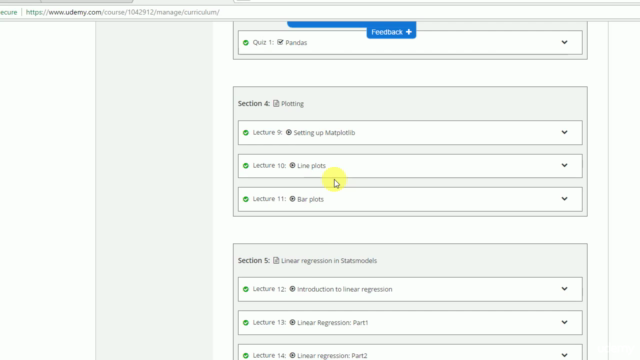The width and height of the screenshot is (640, 360).
Task: Click the Linear regression: Part2 title
Action: [x=332, y=356]
